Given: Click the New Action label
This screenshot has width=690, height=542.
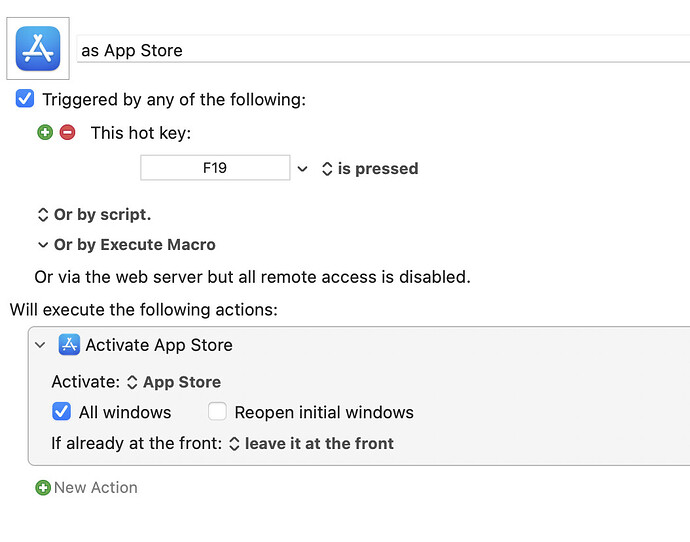Looking at the screenshot, I should click(x=95, y=487).
